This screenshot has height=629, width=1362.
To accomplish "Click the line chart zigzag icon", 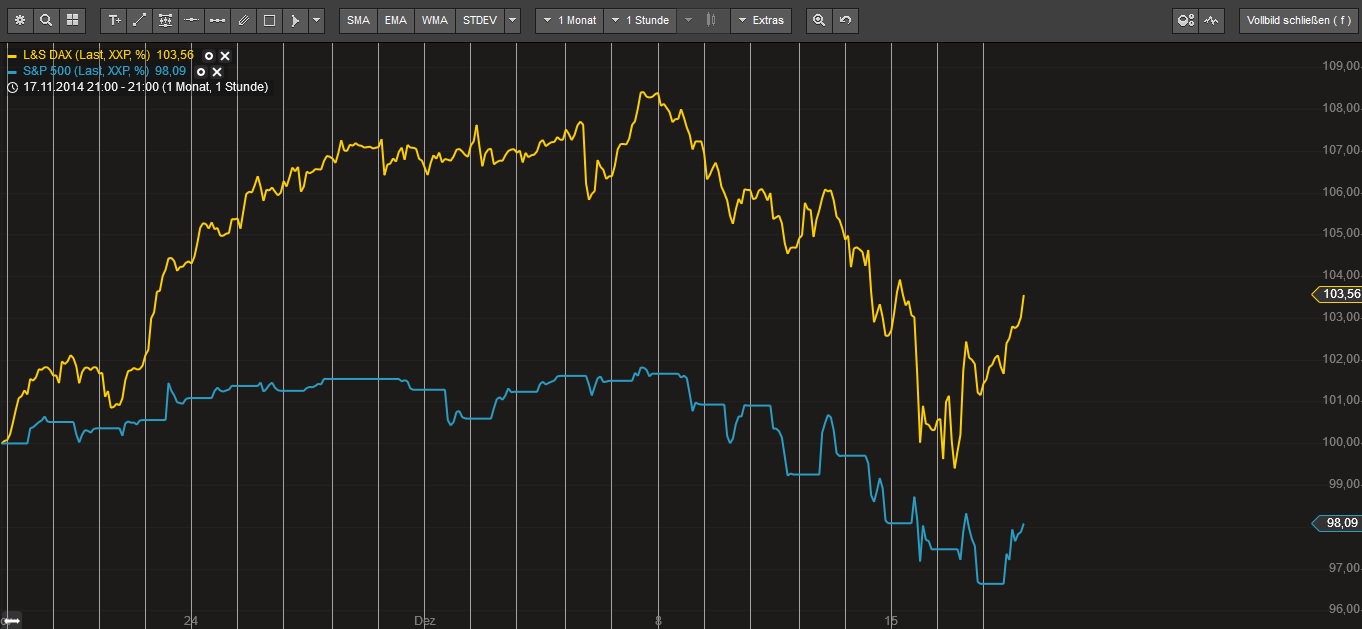I will point(1212,20).
